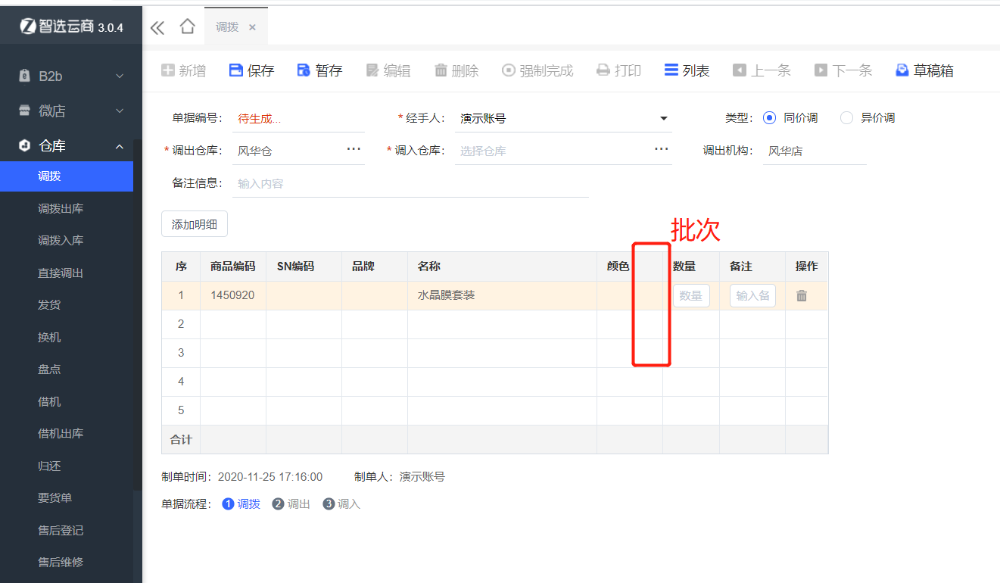Open the drafts box (草稿箱)

click(902, 71)
